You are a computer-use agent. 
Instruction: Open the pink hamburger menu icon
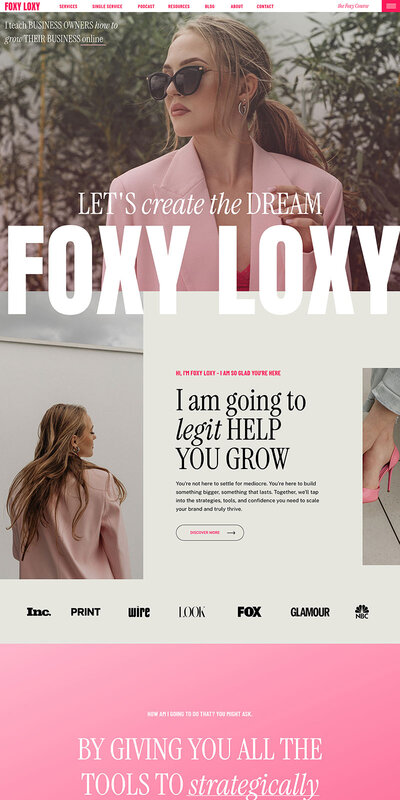tap(391, 6)
